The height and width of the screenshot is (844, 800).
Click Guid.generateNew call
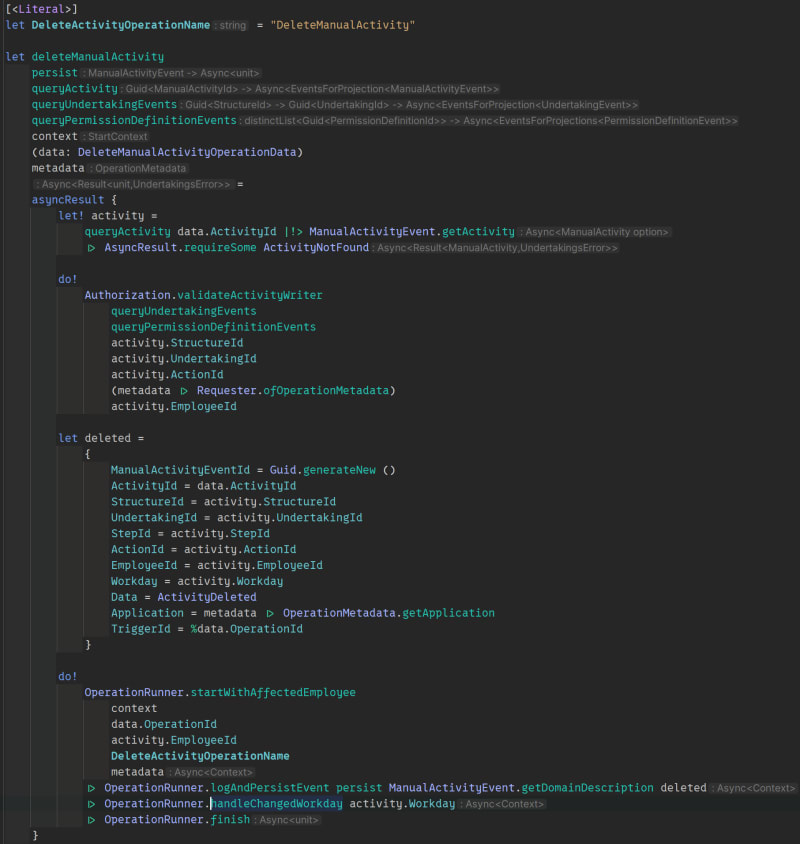(322, 470)
